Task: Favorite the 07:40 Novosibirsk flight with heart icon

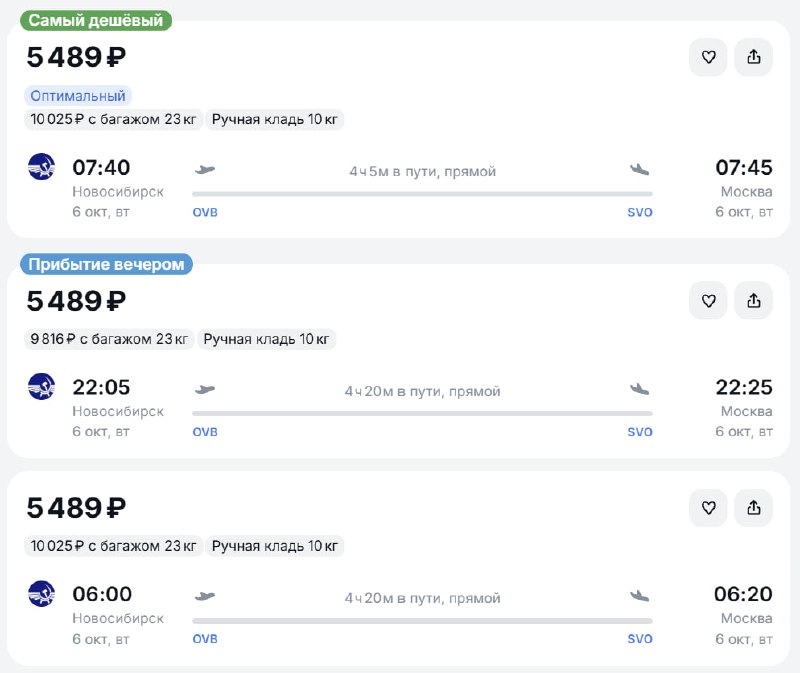Action: pos(708,57)
